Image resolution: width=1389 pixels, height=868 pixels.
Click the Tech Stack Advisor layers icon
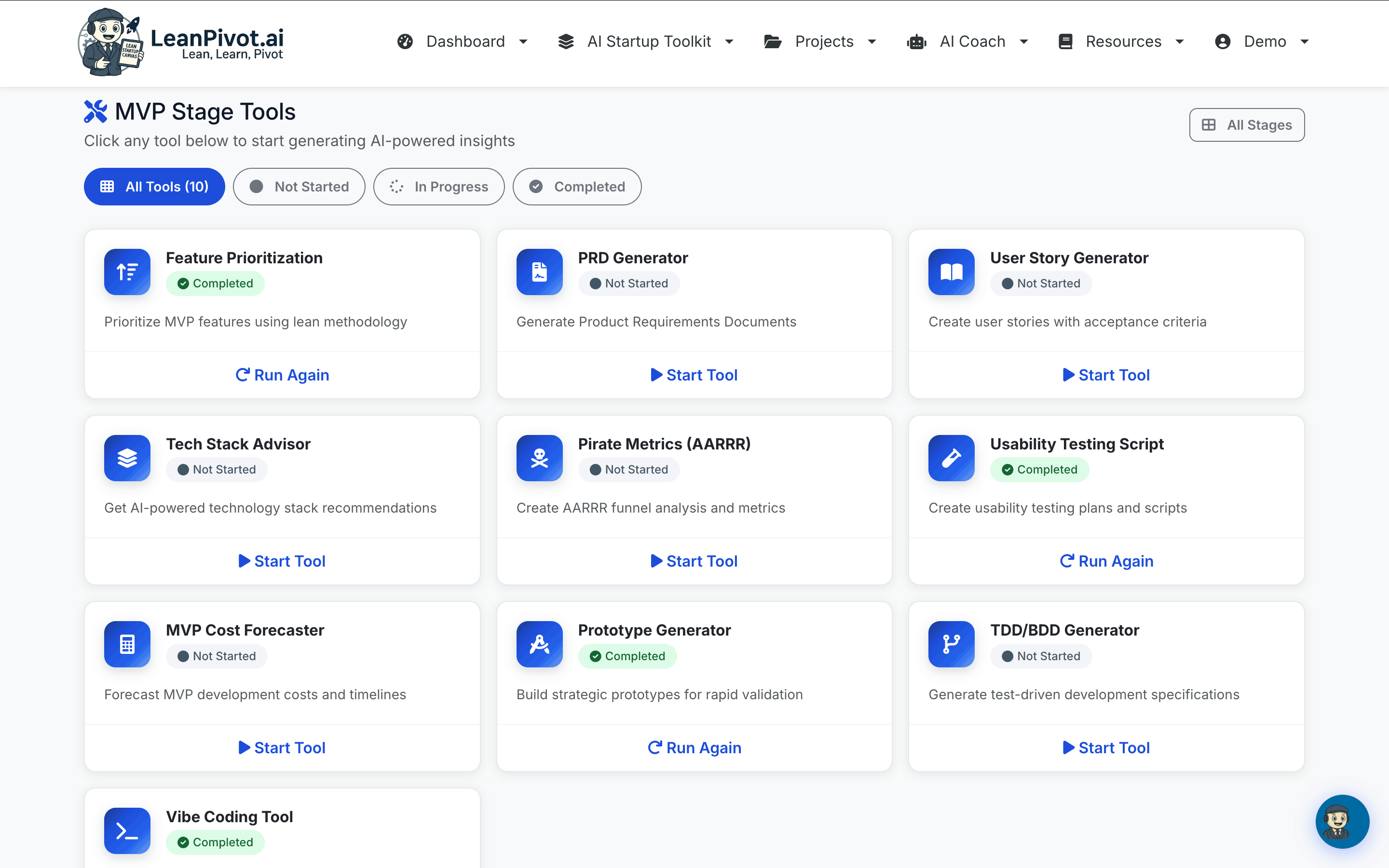point(127,458)
